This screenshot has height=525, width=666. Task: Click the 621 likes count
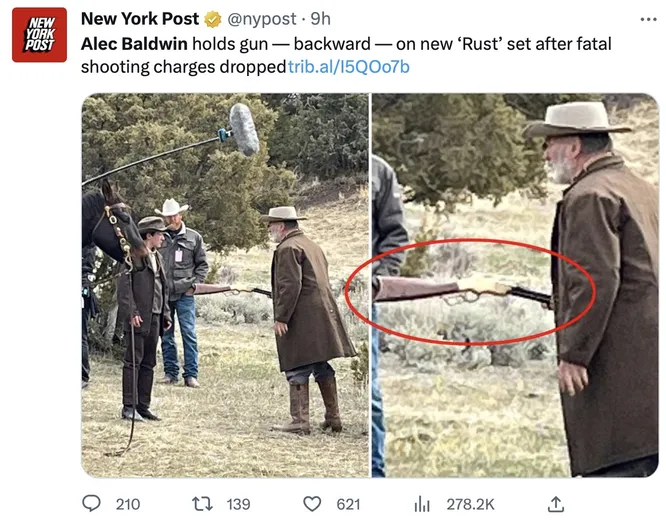tap(348, 504)
